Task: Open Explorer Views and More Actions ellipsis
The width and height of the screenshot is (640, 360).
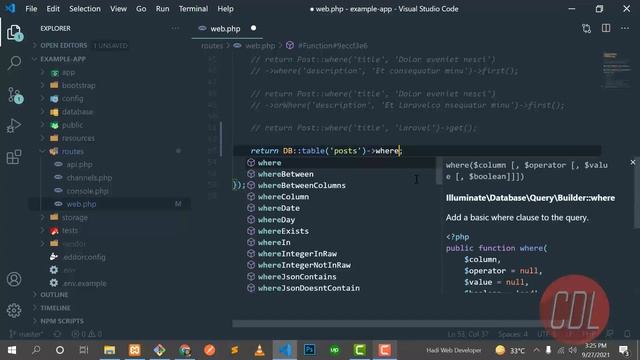Action: (175, 28)
